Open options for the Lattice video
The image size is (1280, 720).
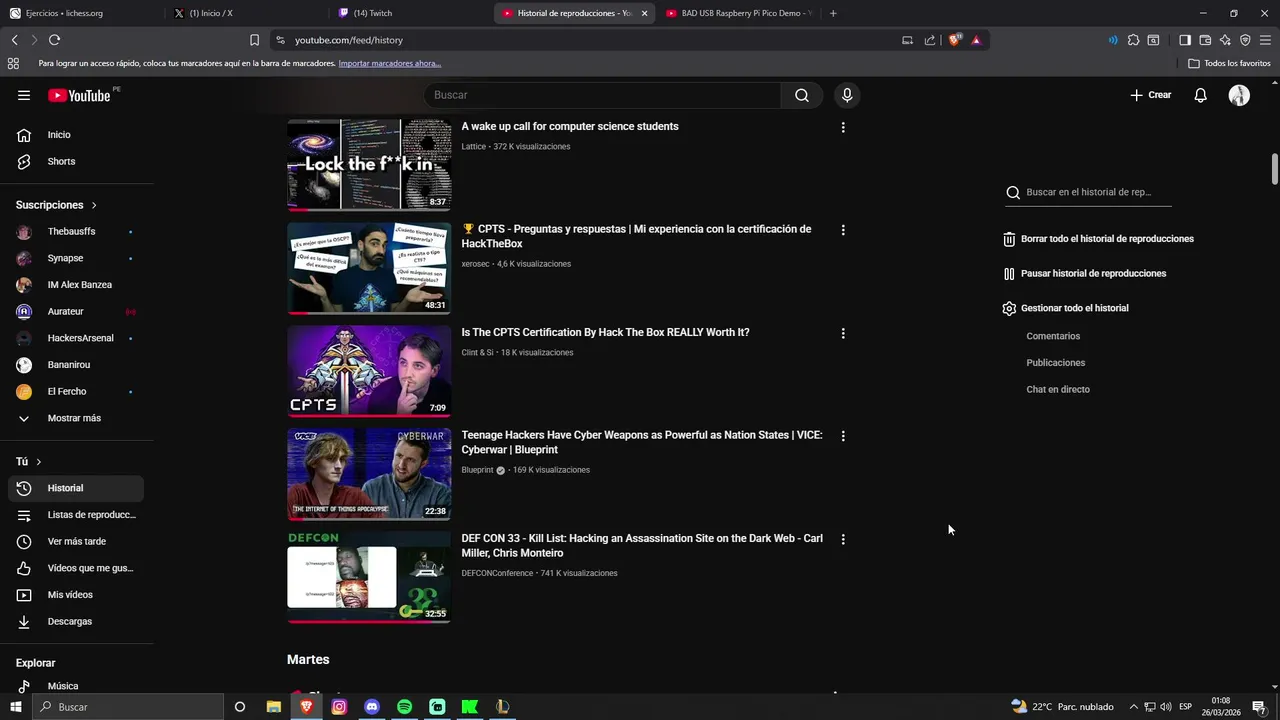[x=843, y=127]
